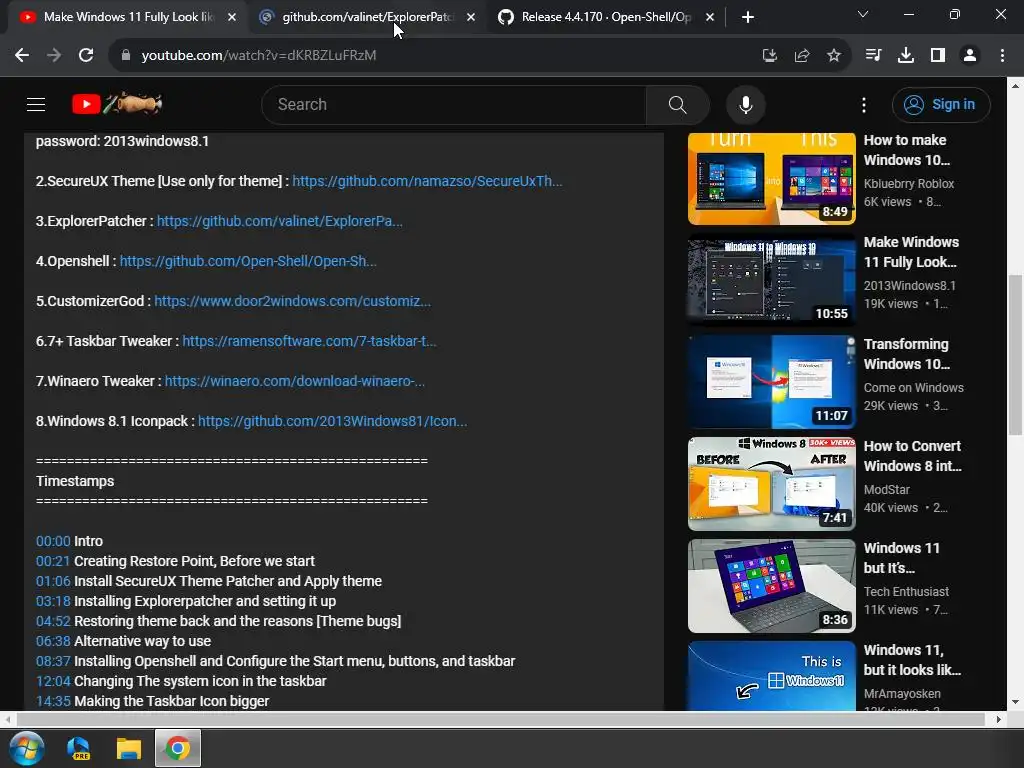Jump to 12:04 system icon timestamp
Viewport: 1024px width, 768px height.
53,681
